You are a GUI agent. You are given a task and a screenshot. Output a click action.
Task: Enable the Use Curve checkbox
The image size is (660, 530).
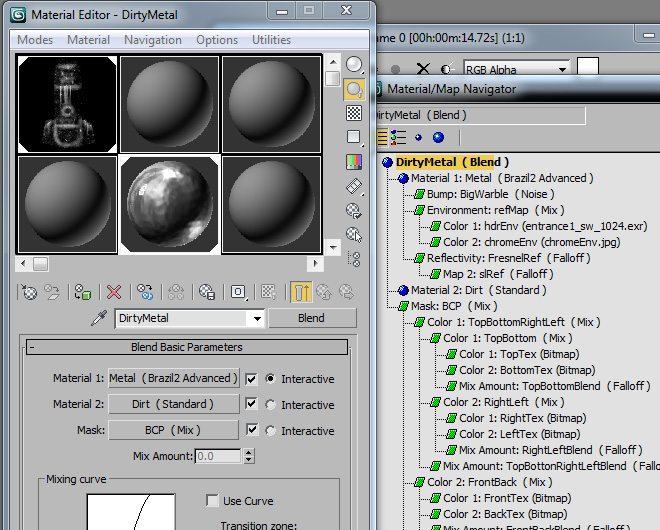click(212, 501)
